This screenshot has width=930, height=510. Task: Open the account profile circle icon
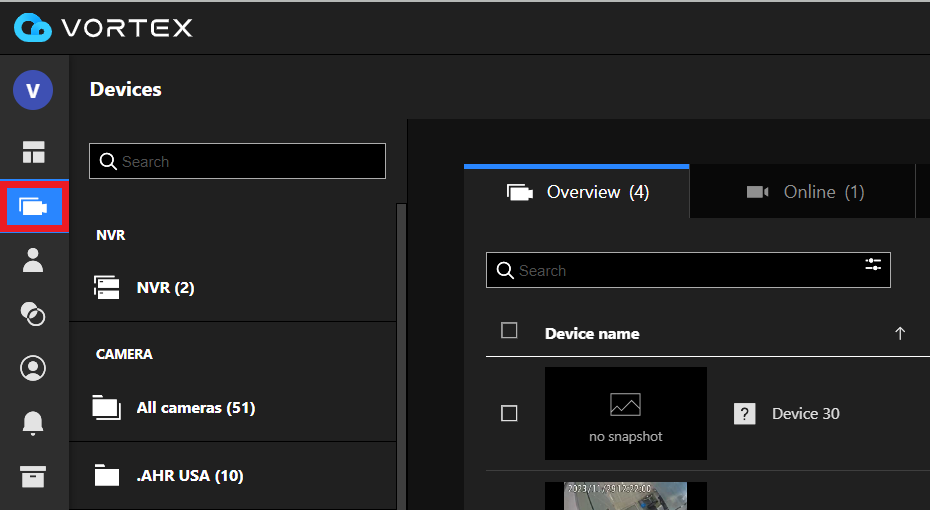34,368
